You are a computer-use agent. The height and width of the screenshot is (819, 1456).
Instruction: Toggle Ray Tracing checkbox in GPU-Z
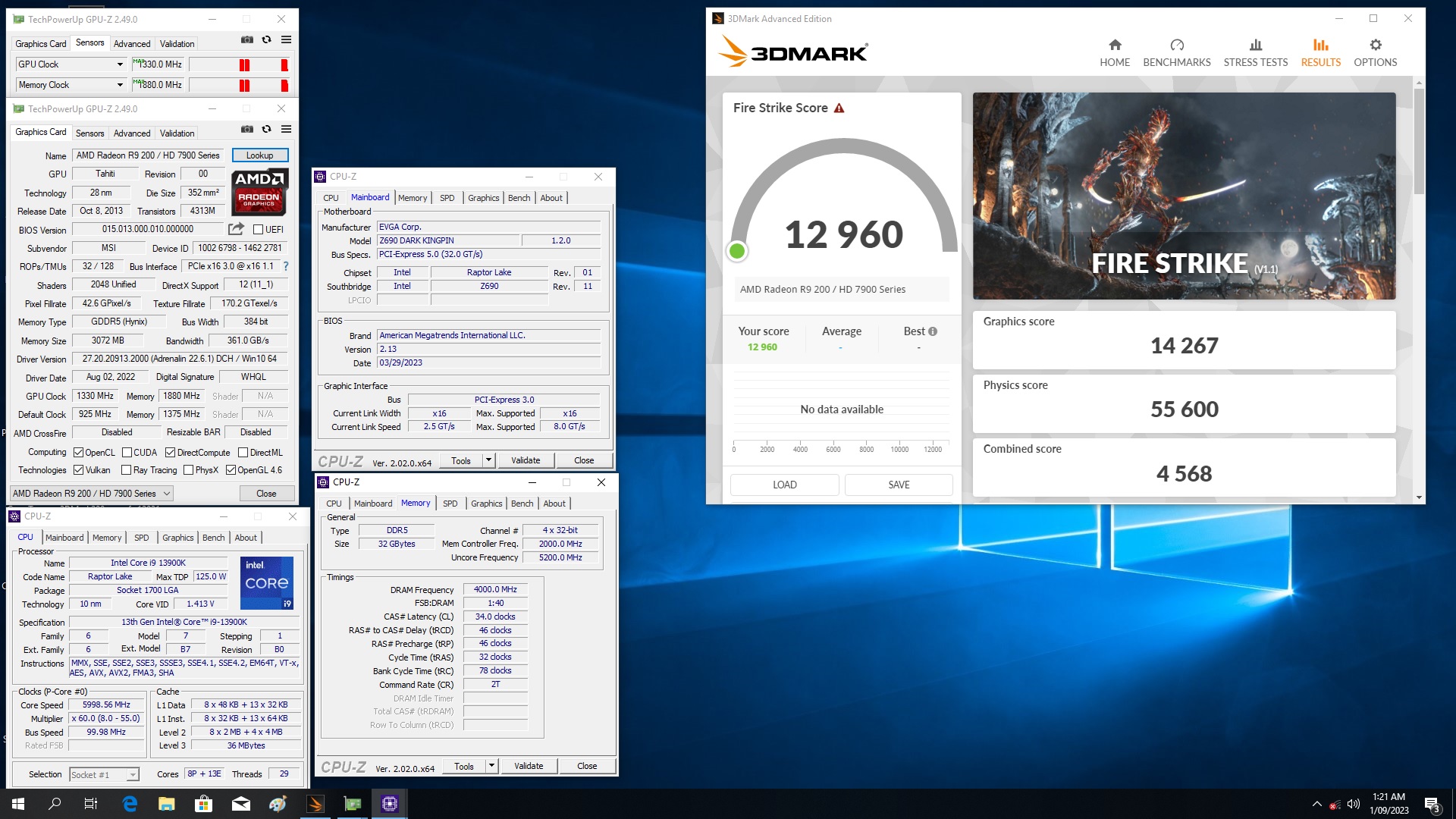click(x=126, y=470)
